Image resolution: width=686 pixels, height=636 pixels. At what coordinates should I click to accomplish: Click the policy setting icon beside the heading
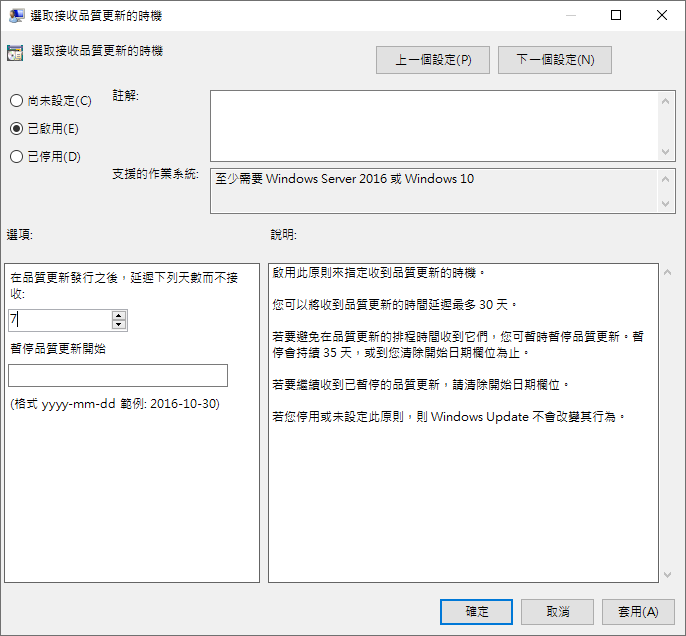[15, 54]
